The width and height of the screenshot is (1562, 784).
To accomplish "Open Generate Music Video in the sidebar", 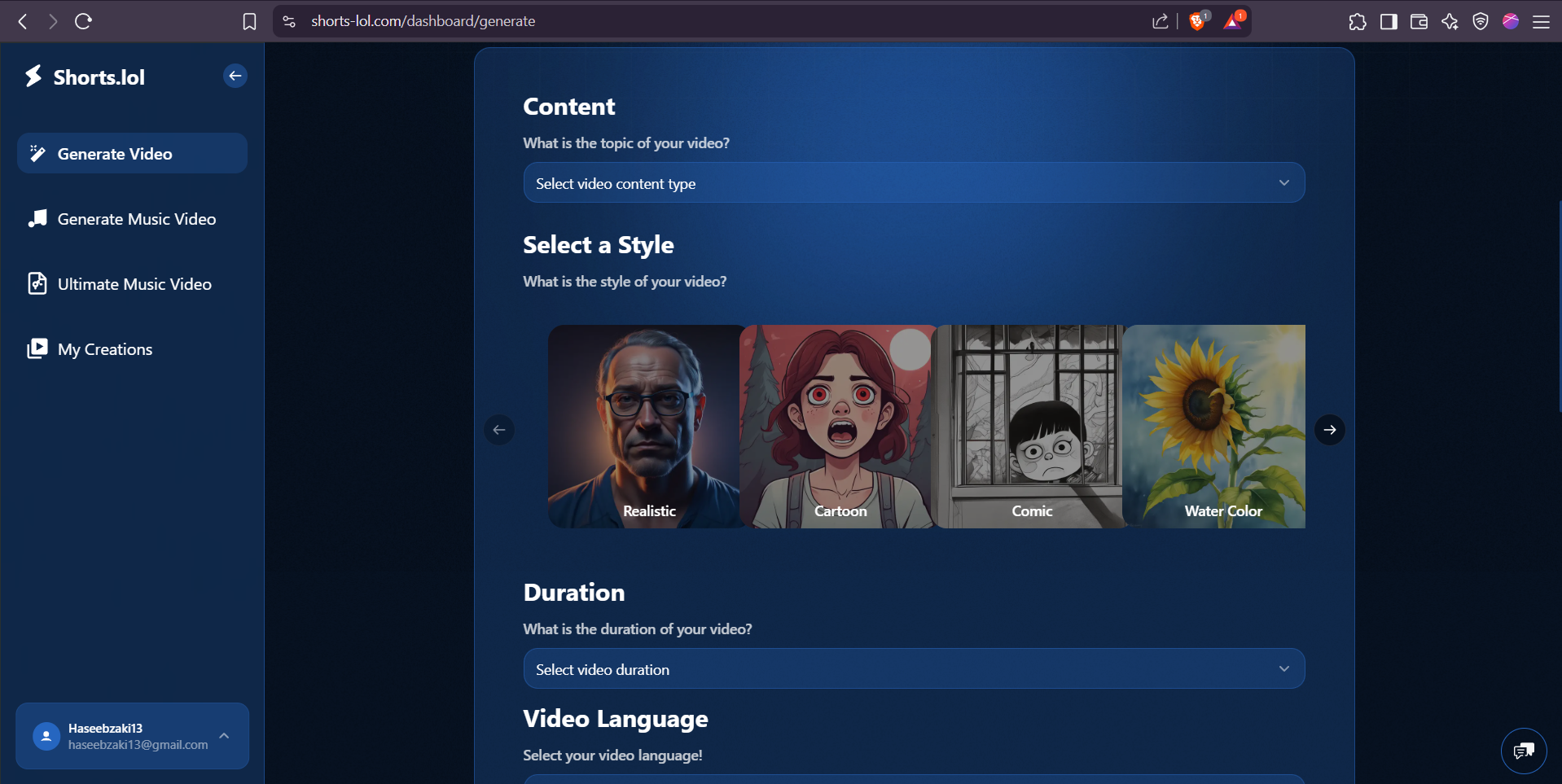I will [x=132, y=218].
